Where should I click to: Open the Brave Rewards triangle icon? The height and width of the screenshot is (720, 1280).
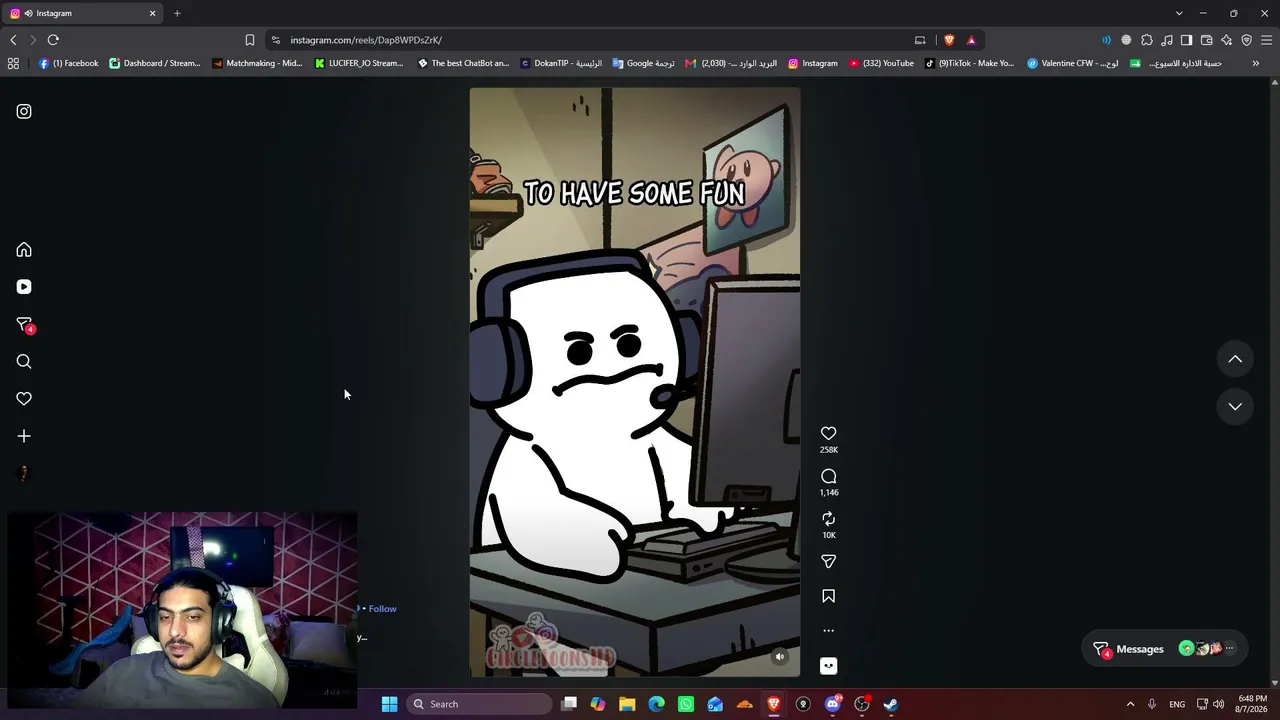971,40
